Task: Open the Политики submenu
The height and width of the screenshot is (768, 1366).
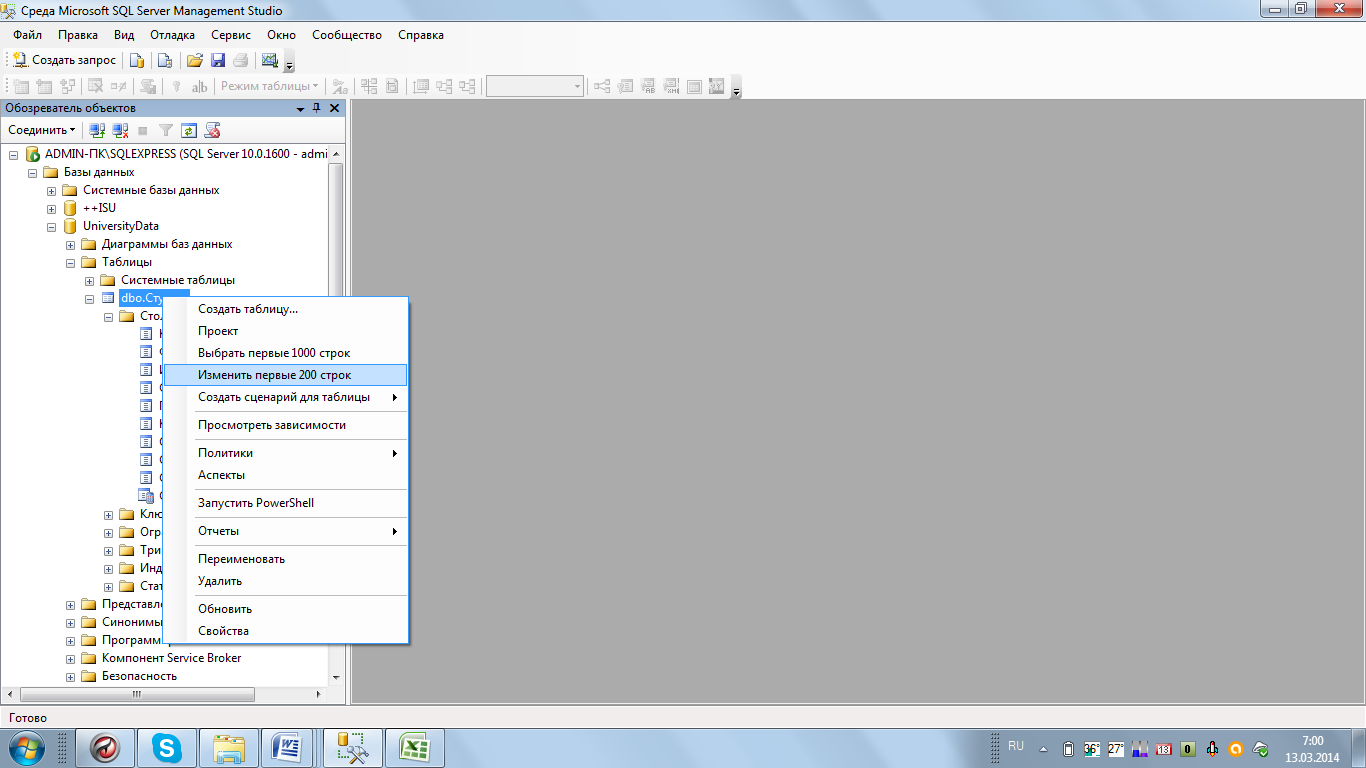Action: (285, 453)
